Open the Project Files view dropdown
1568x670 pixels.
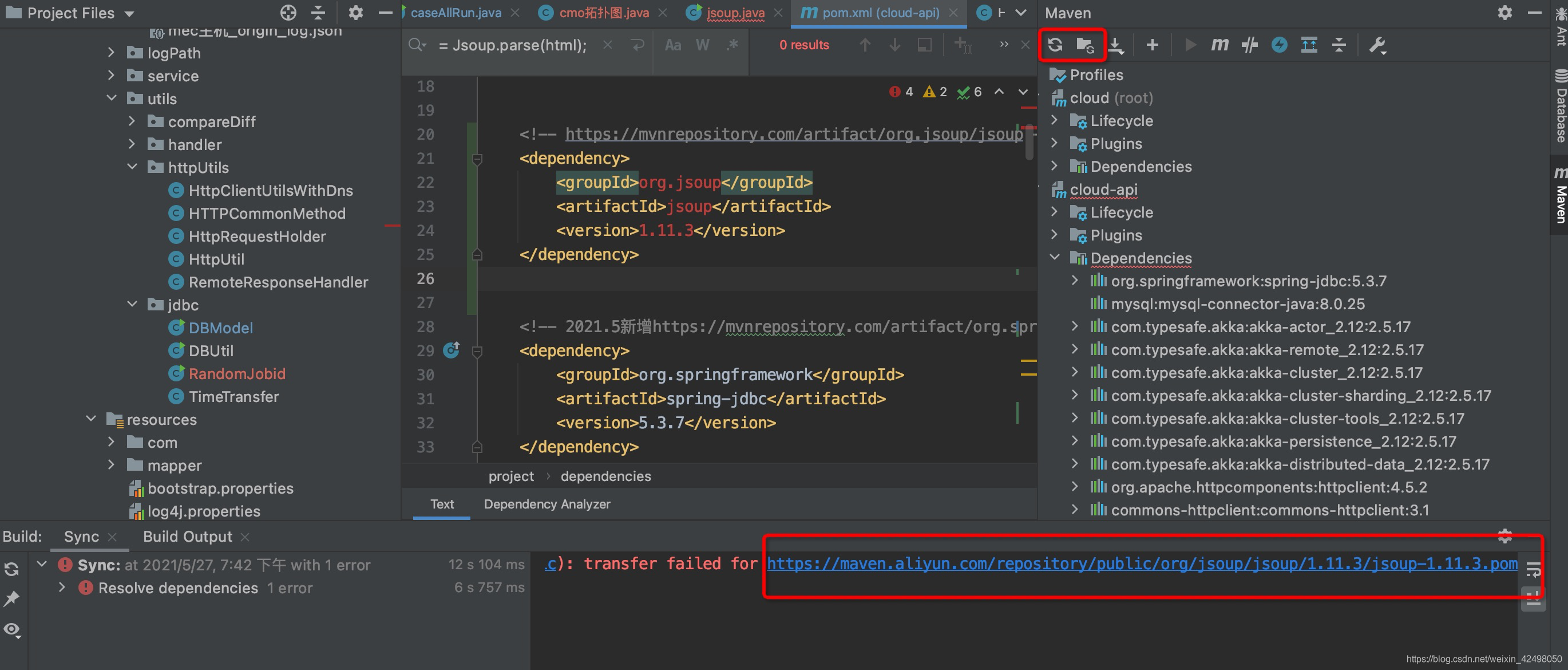pos(129,13)
